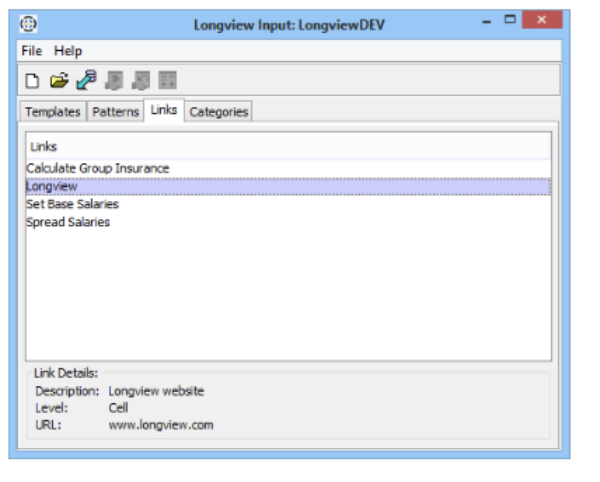Select the highlighted Longview link entry
Screen dimensions: 600x482
pyautogui.click(x=52, y=186)
